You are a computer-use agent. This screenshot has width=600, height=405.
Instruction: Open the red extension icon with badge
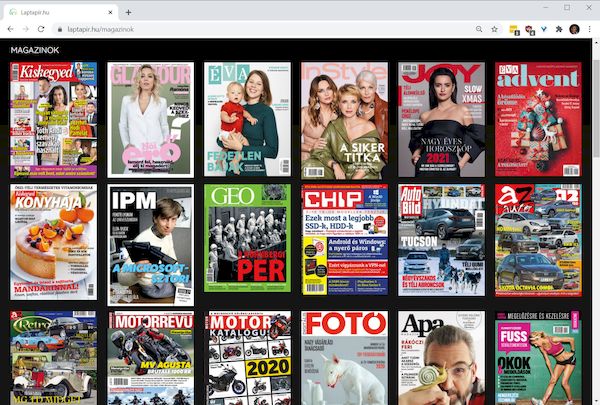(530, 29)
